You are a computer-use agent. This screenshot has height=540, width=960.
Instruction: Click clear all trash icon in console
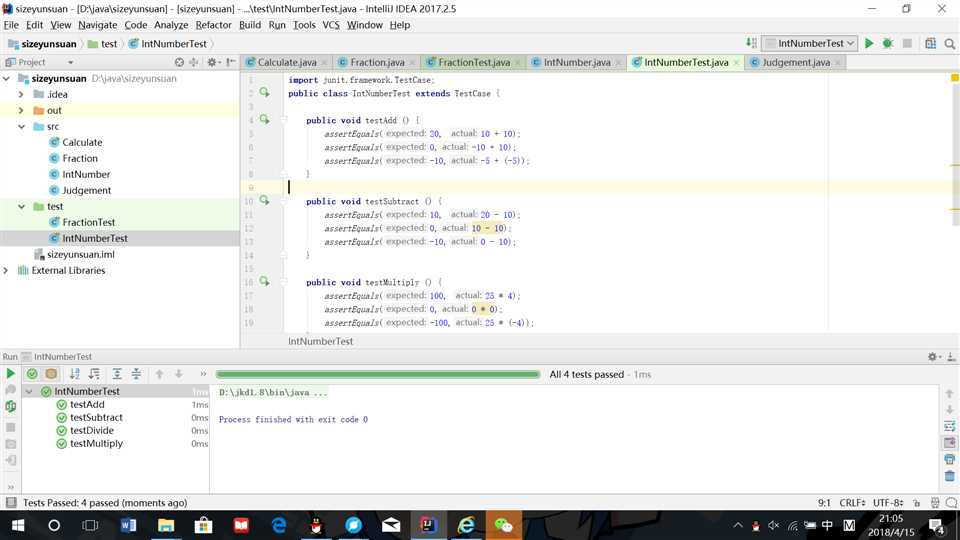point(950,476)
